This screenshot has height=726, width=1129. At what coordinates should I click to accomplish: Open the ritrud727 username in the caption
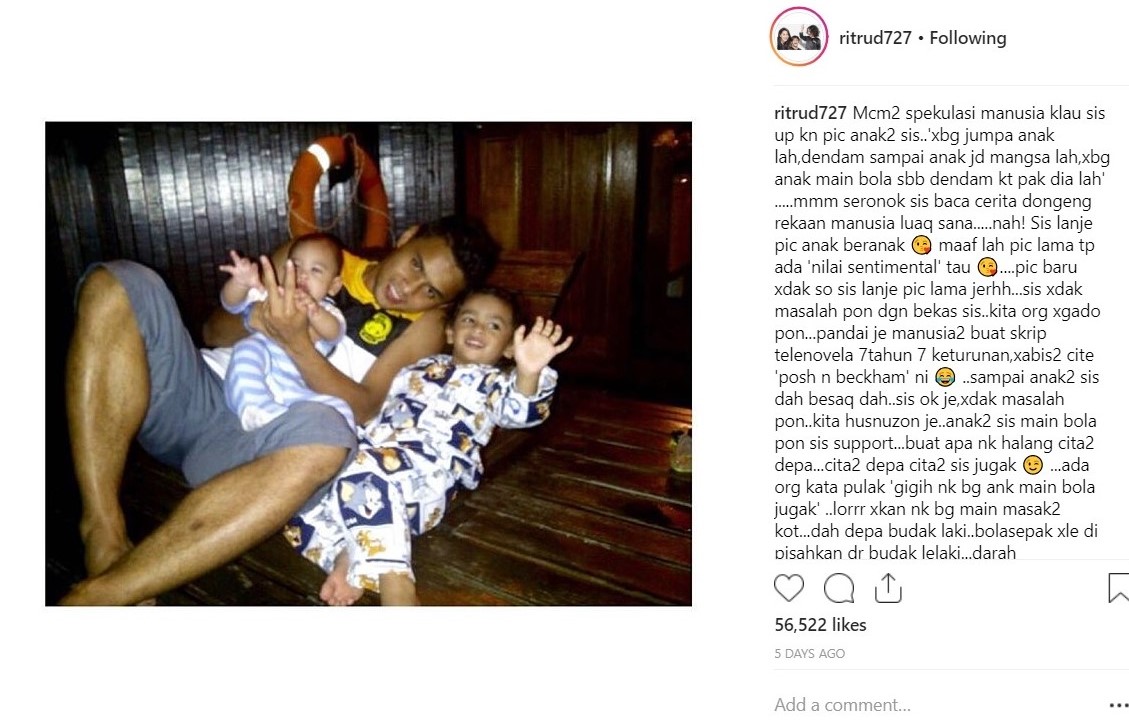pos(810,113)
